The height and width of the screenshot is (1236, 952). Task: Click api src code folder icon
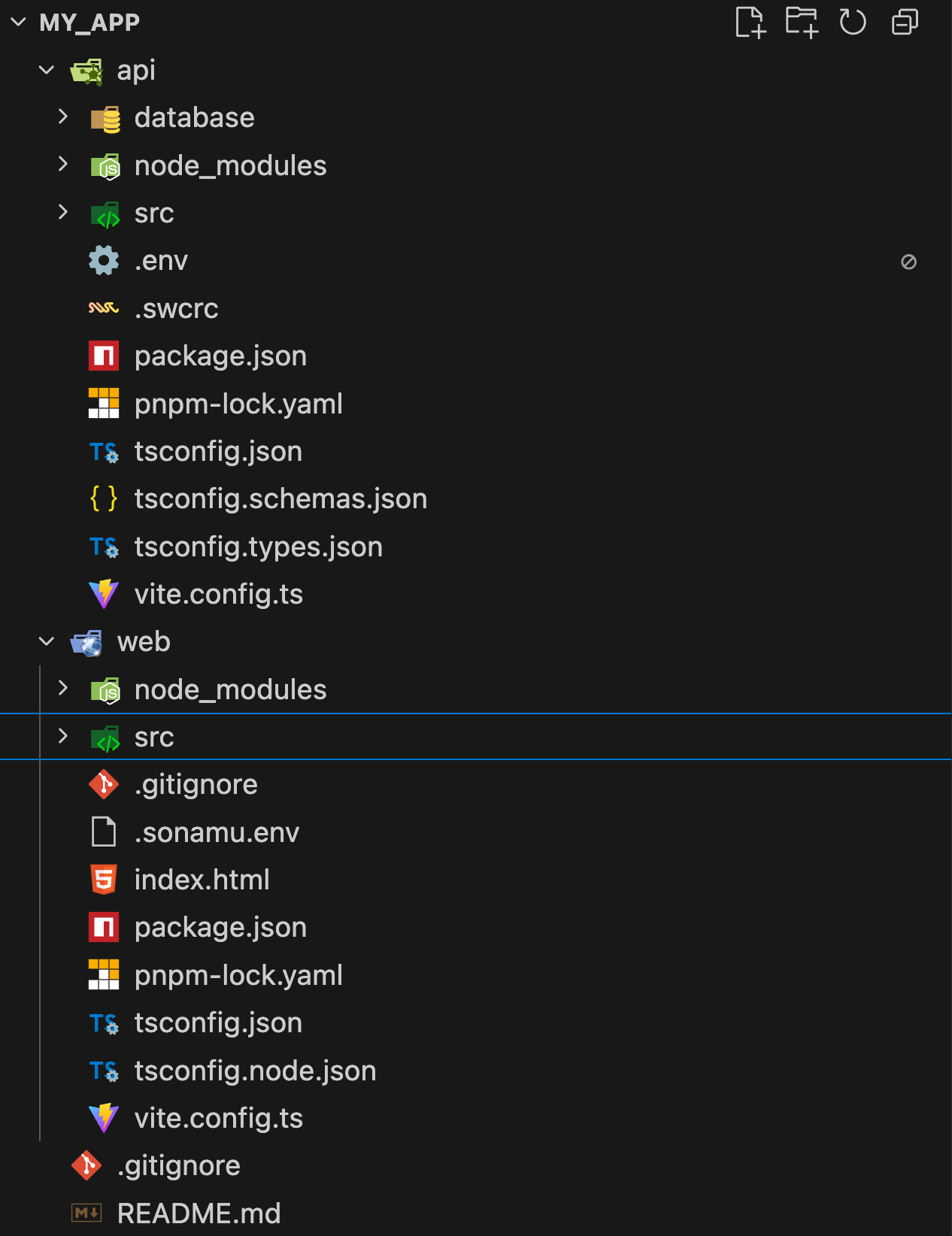(x=105, y=214)
